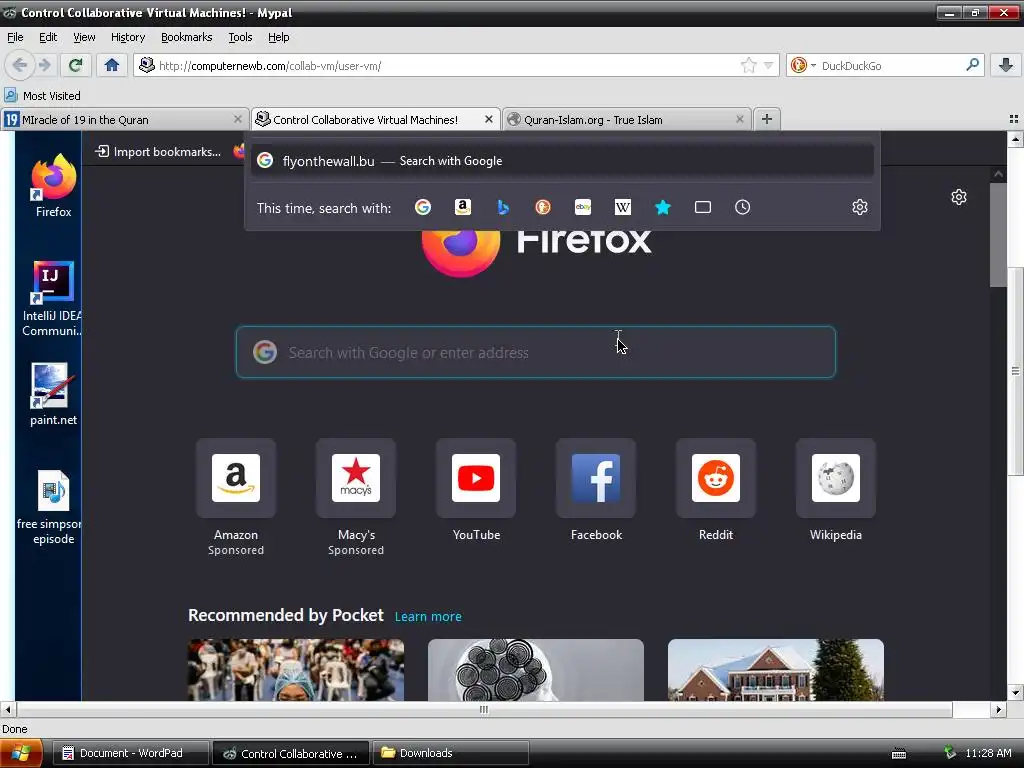
Task: Open the Tools menu
Action: tap(240, 37)
